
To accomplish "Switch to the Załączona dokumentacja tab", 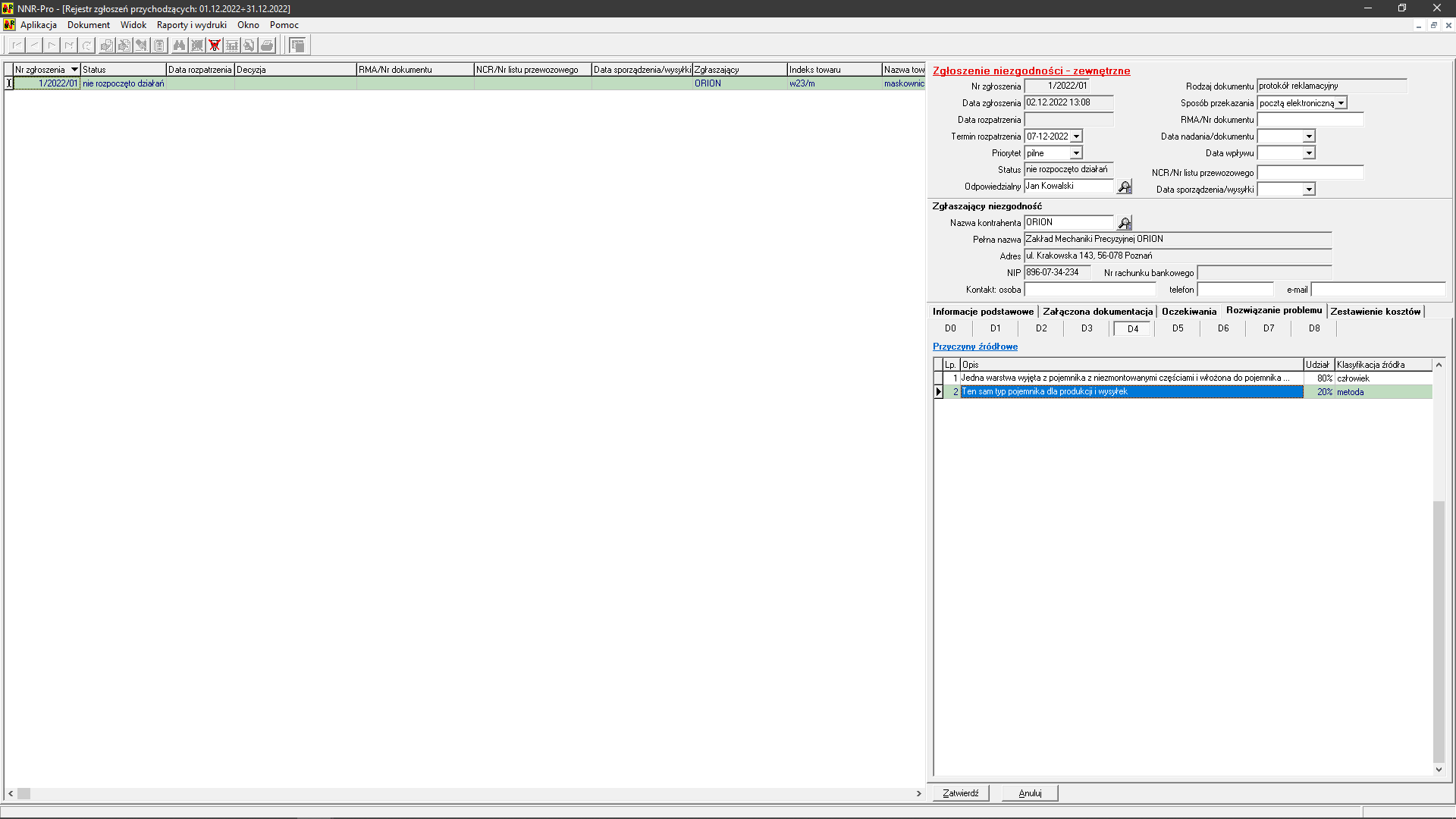I will (1097, 312).
